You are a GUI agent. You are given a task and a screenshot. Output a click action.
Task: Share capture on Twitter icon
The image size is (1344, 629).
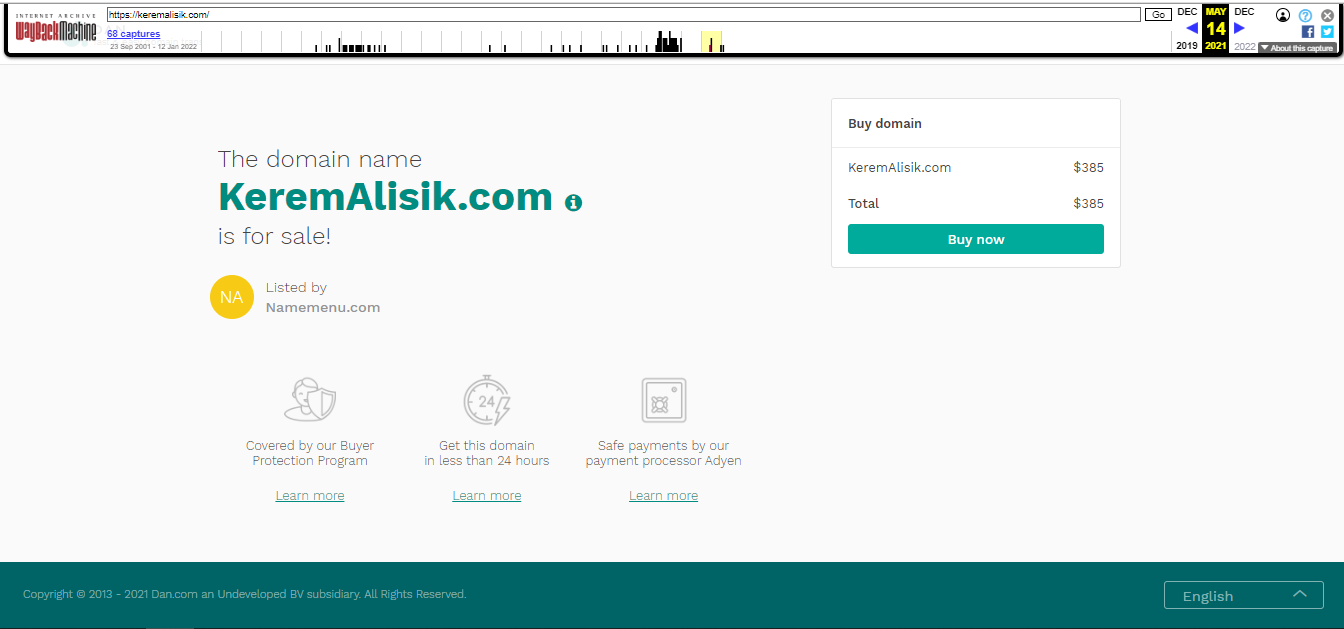[1327, 32]
